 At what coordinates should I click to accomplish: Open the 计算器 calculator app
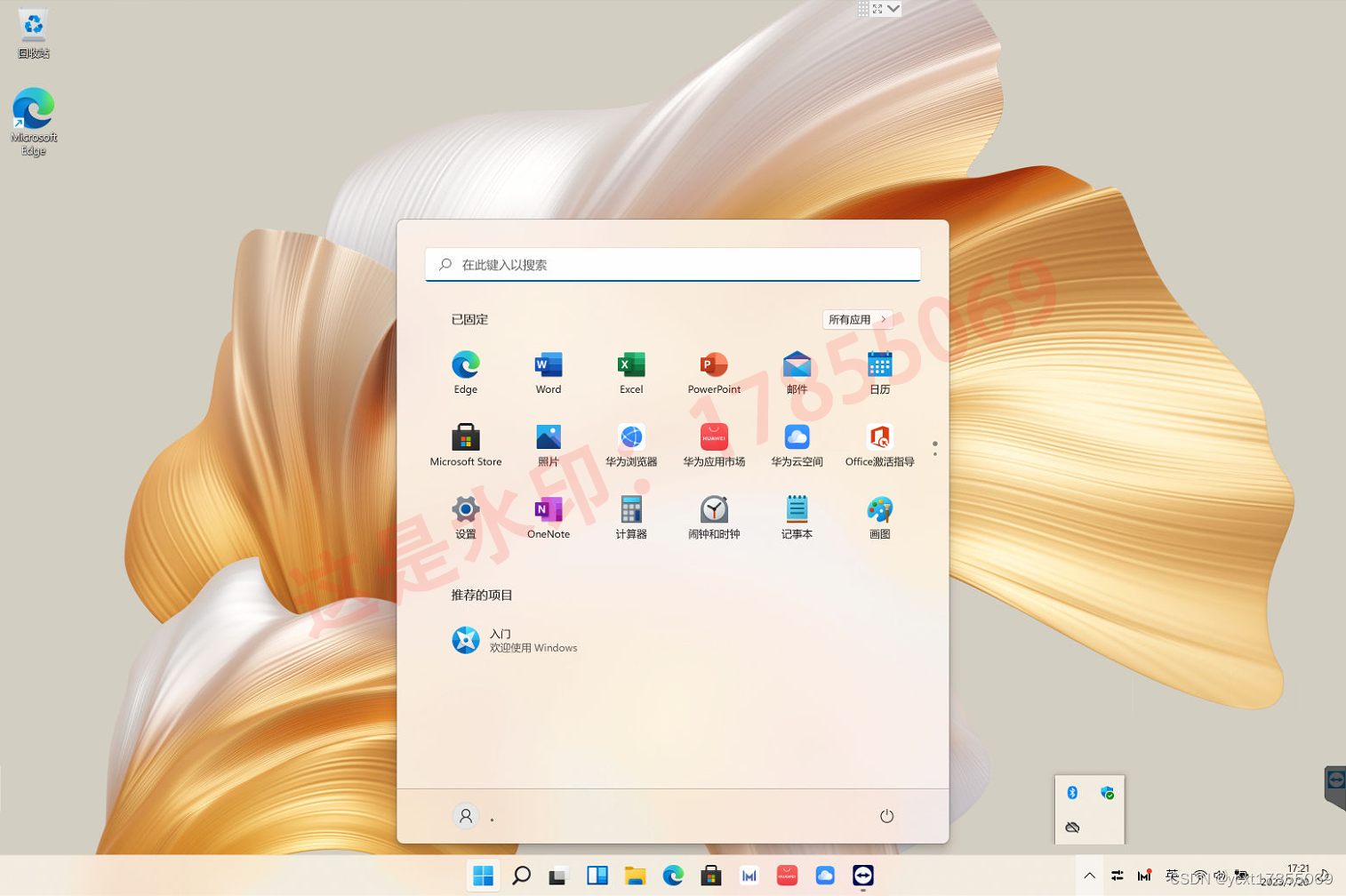pyautogui.click(x=630, y=517)
